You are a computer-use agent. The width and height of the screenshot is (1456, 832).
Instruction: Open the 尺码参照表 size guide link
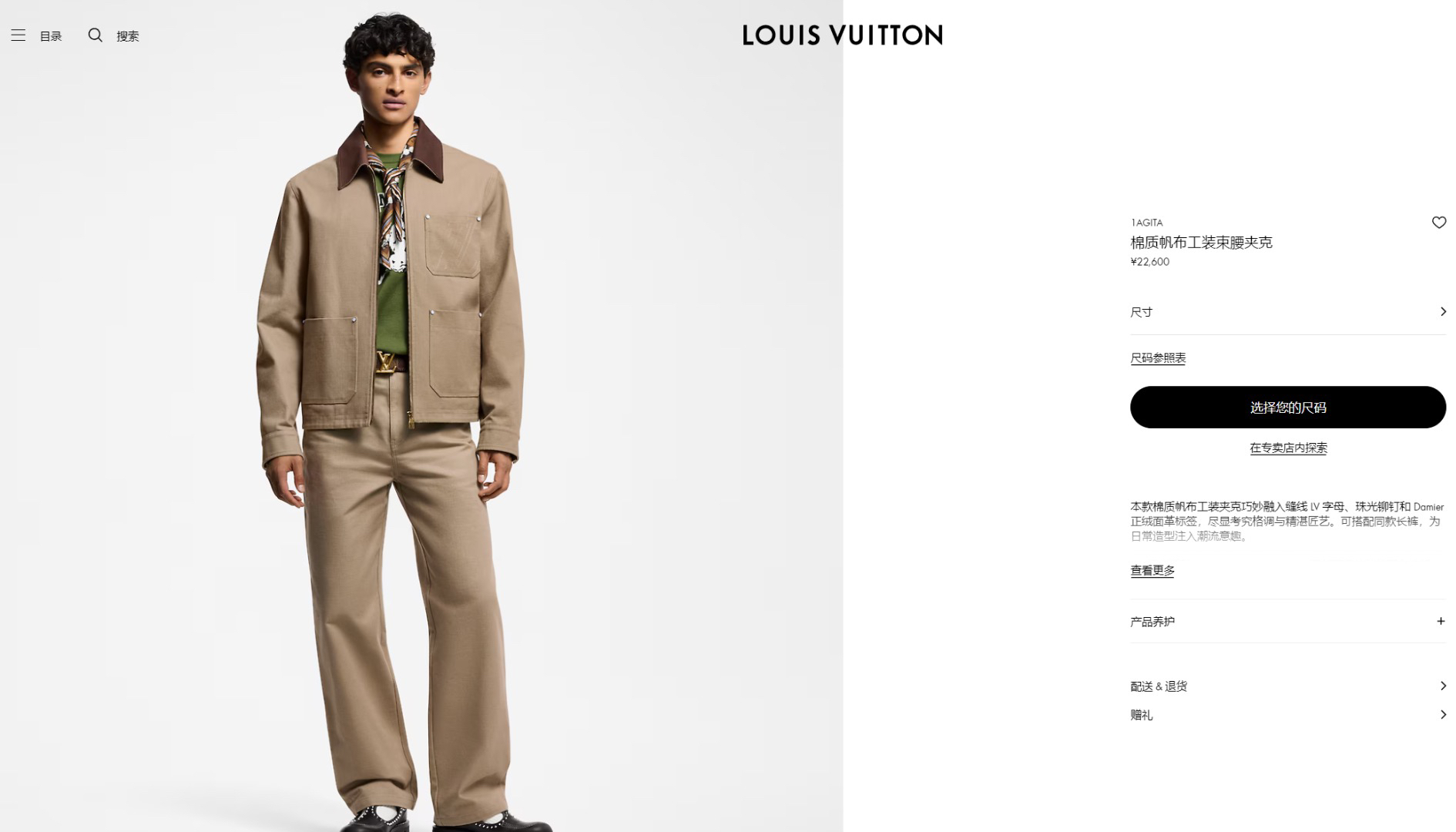click(x=1158, y=358)
